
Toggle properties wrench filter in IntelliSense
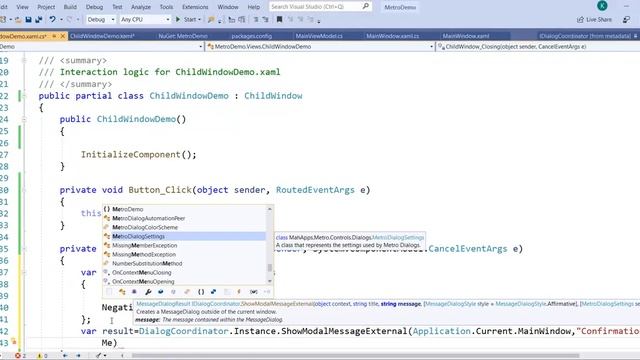tap(148, 291)
